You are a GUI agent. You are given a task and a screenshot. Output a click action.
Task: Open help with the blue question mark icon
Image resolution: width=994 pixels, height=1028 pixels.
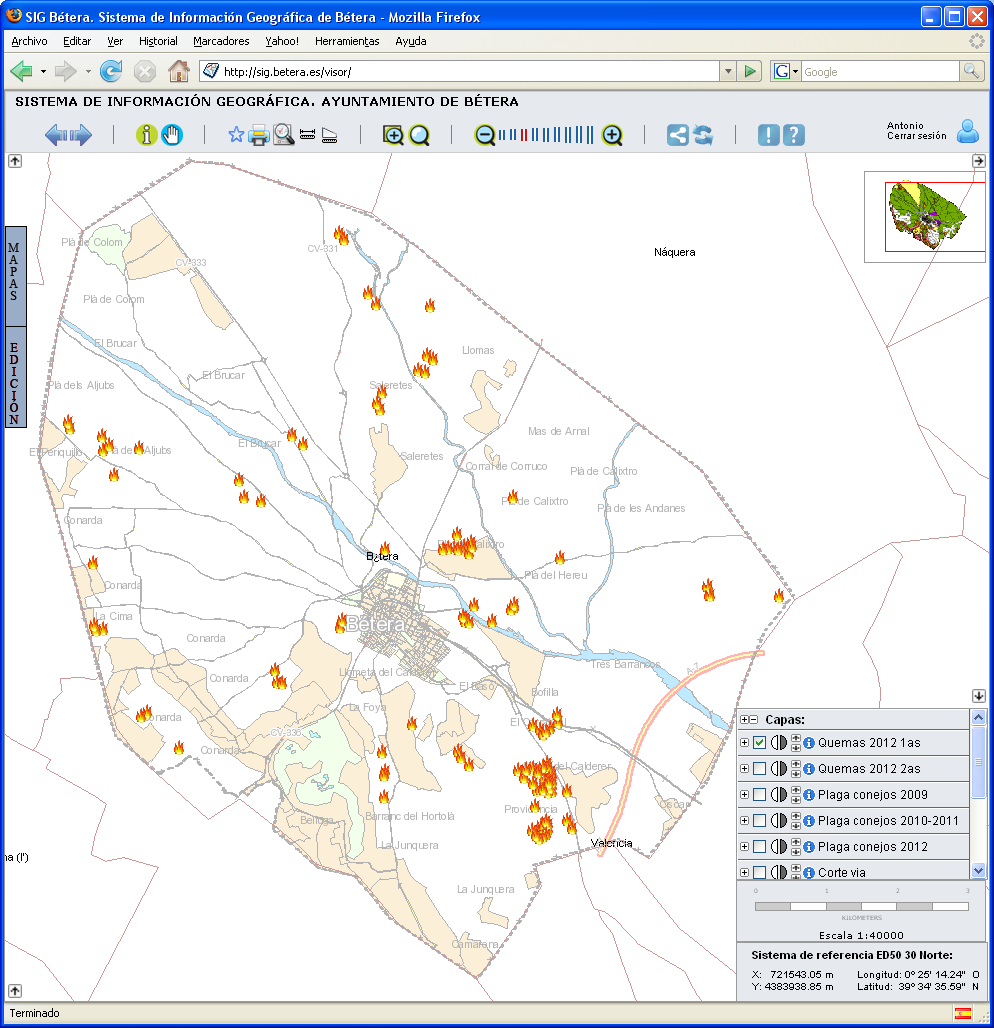(x=793, y=135)
